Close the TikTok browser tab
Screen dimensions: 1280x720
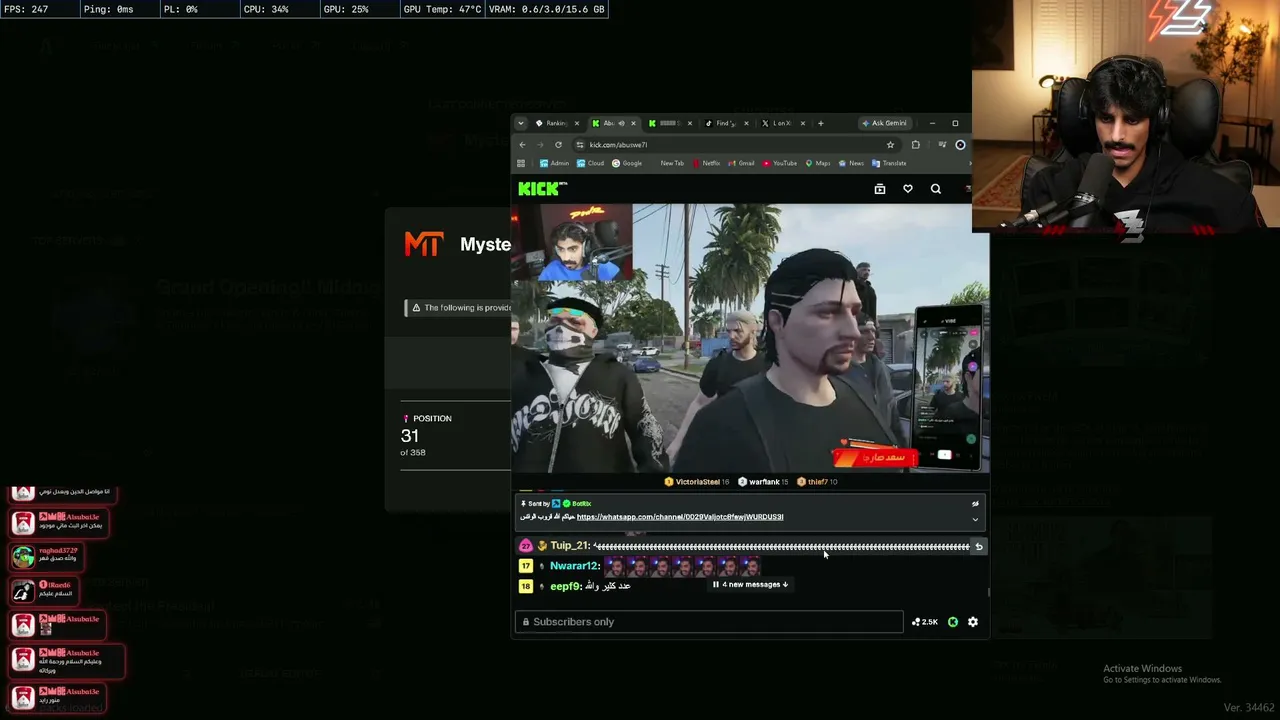746,123
